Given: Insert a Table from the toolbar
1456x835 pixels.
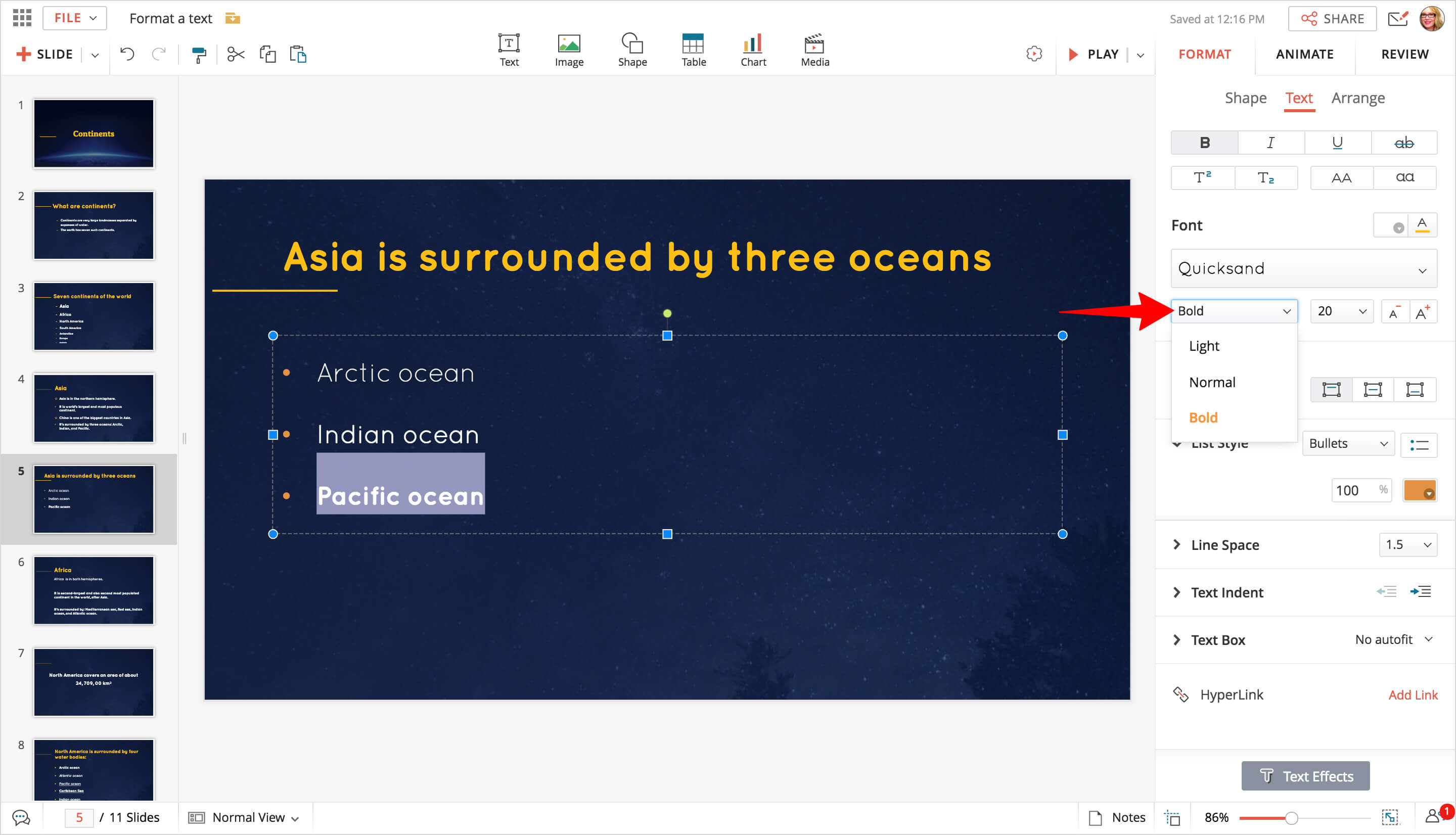Looking at the screenshot, I should point(693,51).
